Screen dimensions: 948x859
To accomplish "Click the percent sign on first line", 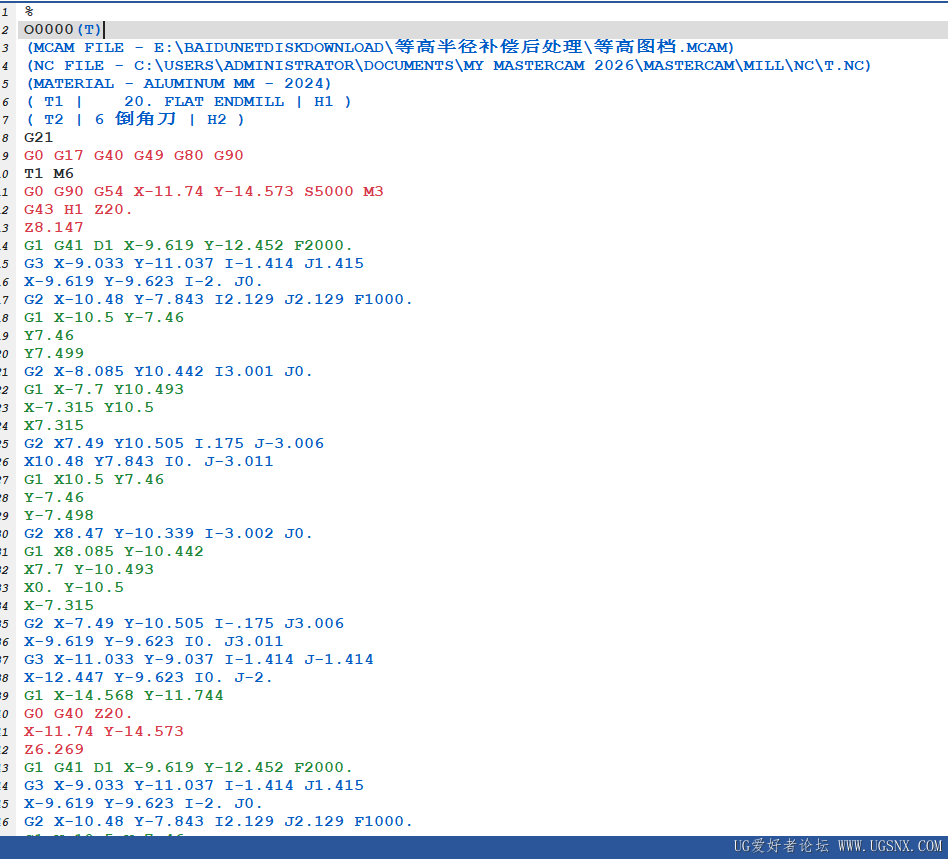I will [x=29, y=11].
